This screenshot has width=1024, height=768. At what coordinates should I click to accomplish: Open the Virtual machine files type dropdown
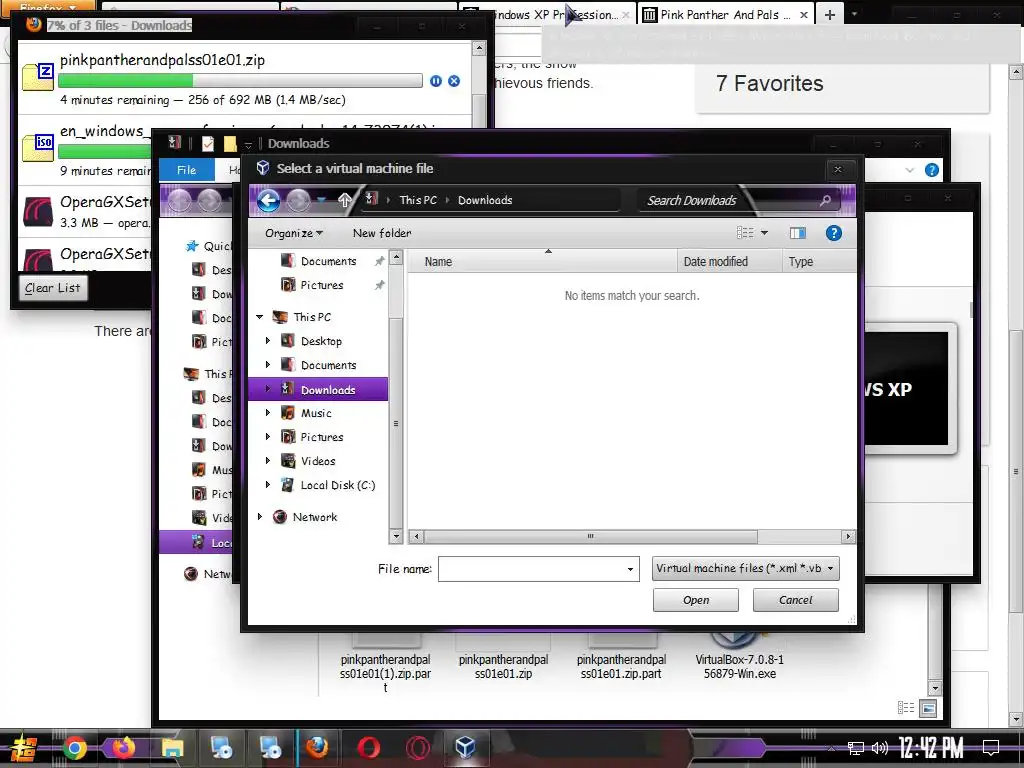[x=745, y=568]
